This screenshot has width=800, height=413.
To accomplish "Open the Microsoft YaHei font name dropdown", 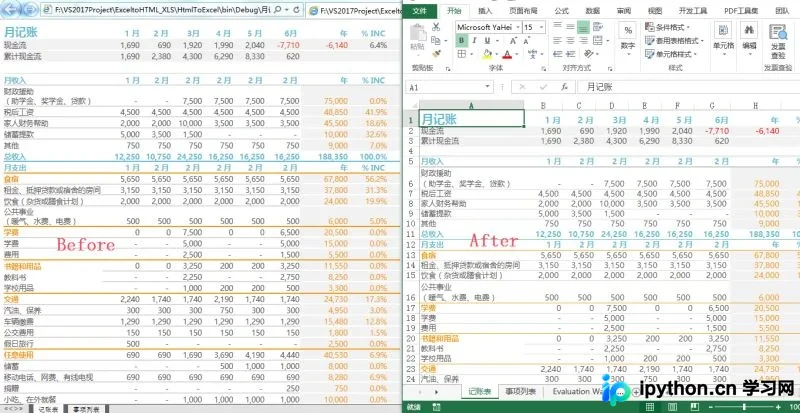I will tap(518, 27).
